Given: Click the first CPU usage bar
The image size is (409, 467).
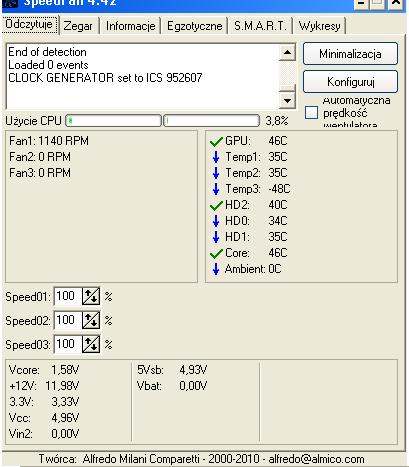Looking at the screenshot, I should (113, 121).
